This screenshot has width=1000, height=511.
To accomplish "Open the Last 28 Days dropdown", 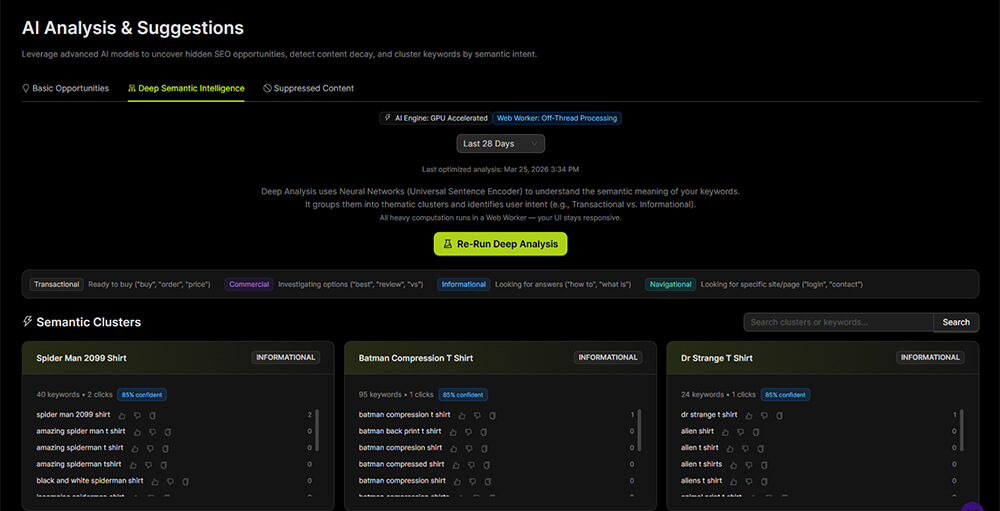I will (x=501, y=144).
